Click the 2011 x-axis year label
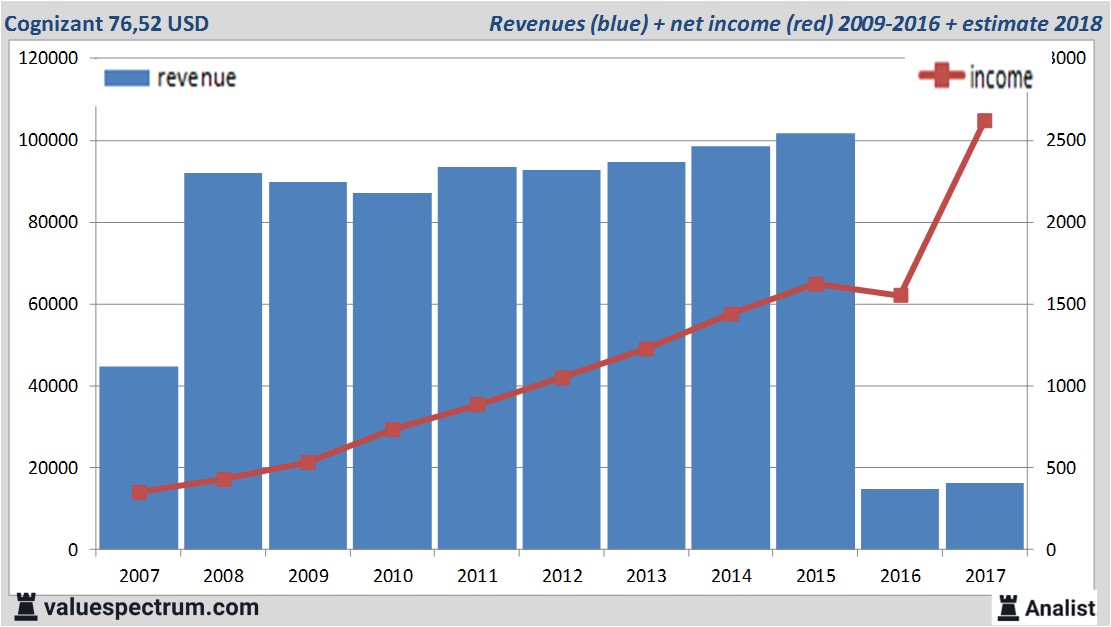 click(478, 575)
